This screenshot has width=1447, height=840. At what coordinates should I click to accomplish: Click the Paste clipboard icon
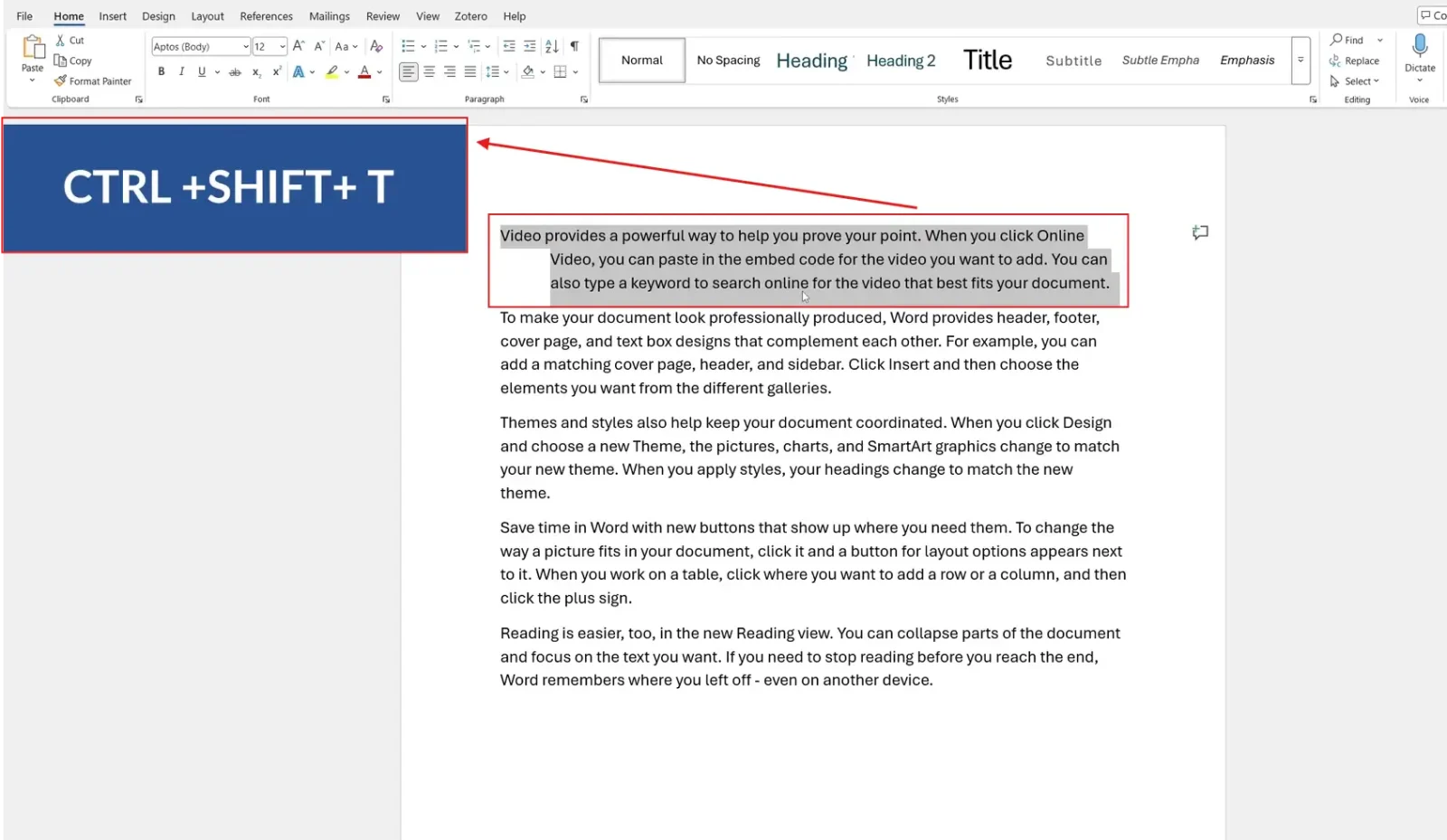pyautogui.click(x=33, y=47)
